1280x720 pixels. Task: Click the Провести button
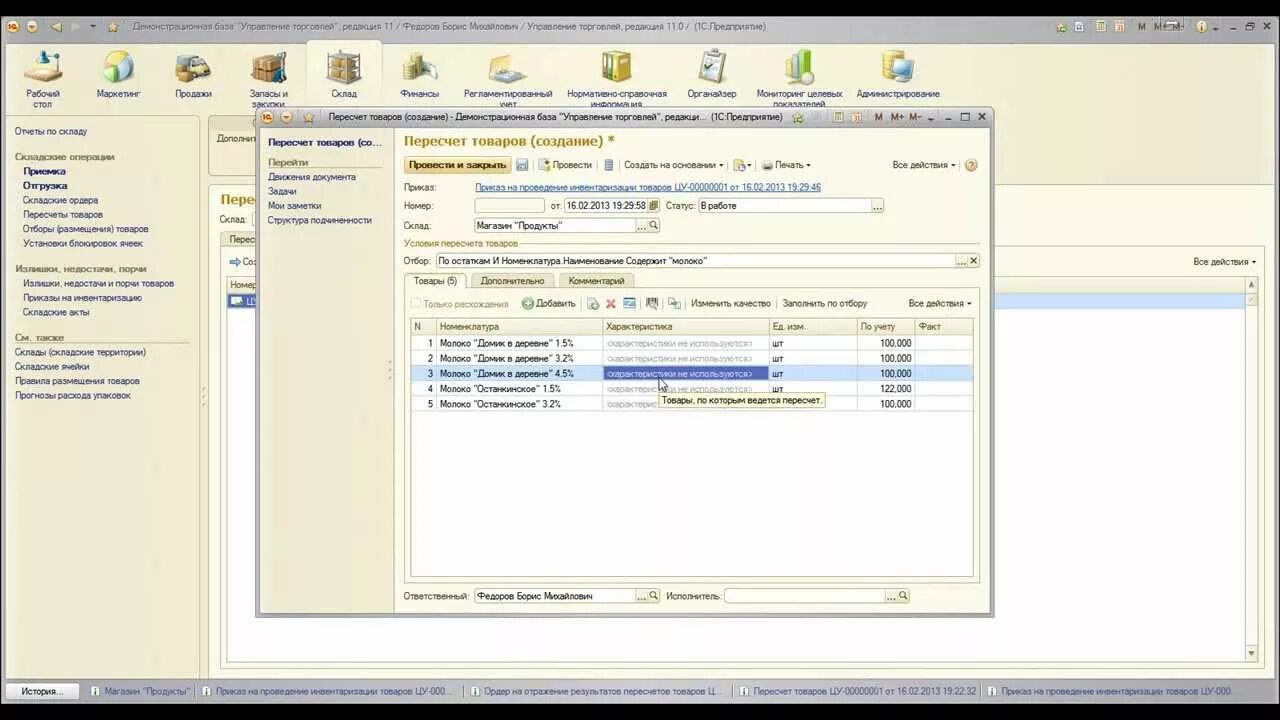coord(565,165)
